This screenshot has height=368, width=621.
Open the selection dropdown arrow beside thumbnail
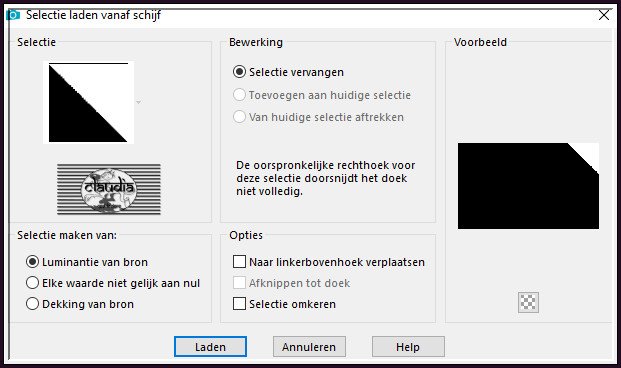[138, 103]
